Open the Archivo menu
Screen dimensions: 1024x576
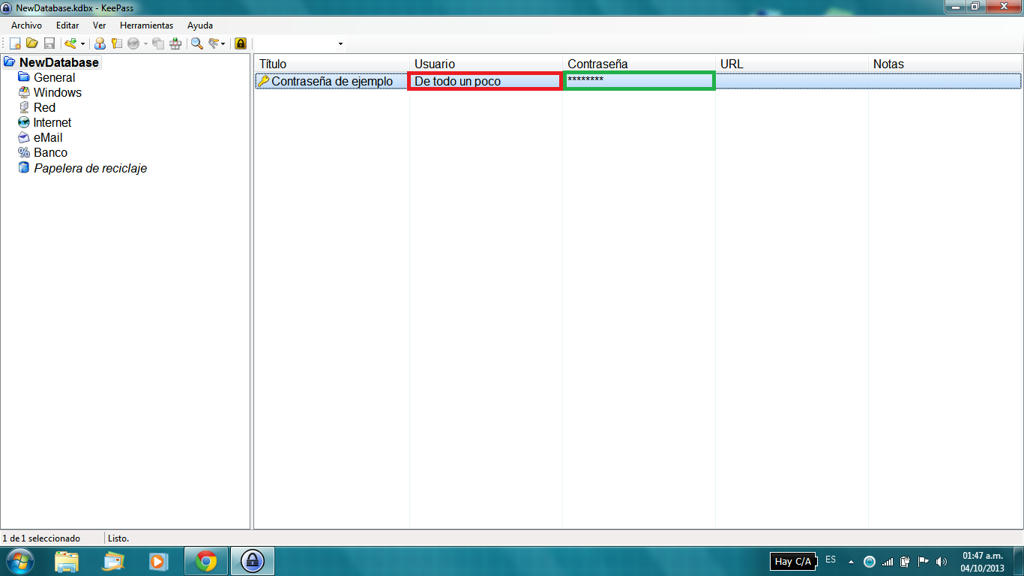tap(26, 25)
